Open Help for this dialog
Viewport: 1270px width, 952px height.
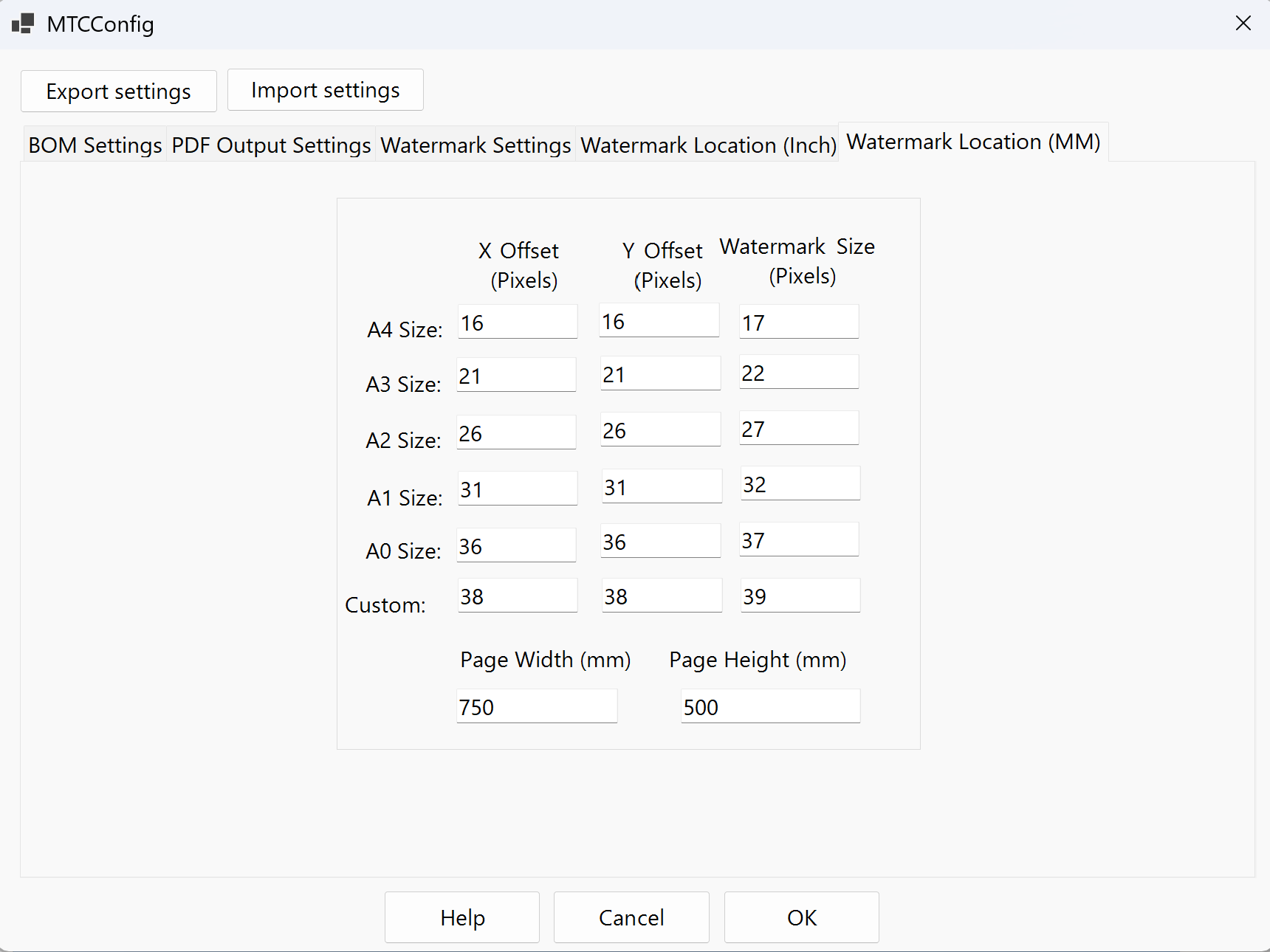click(462, 917)
